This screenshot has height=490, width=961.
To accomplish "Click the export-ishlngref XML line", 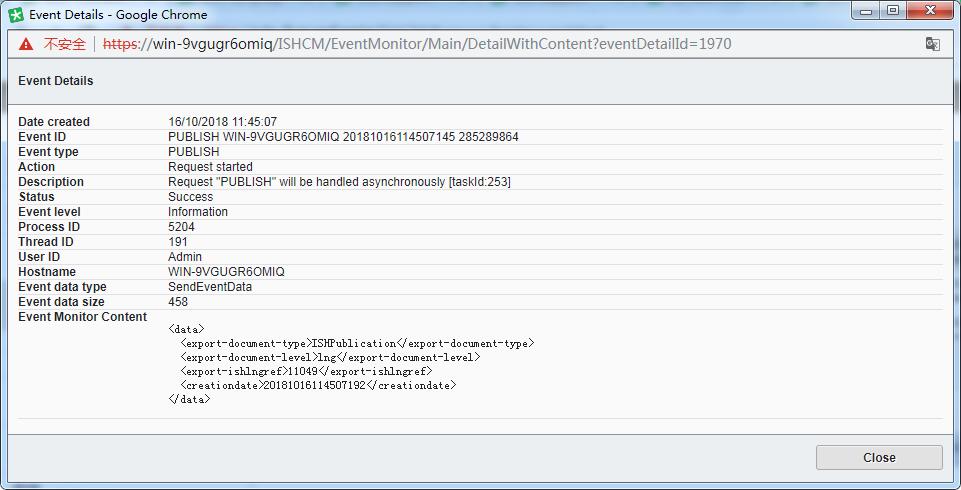I will click(x=305, y=371).
